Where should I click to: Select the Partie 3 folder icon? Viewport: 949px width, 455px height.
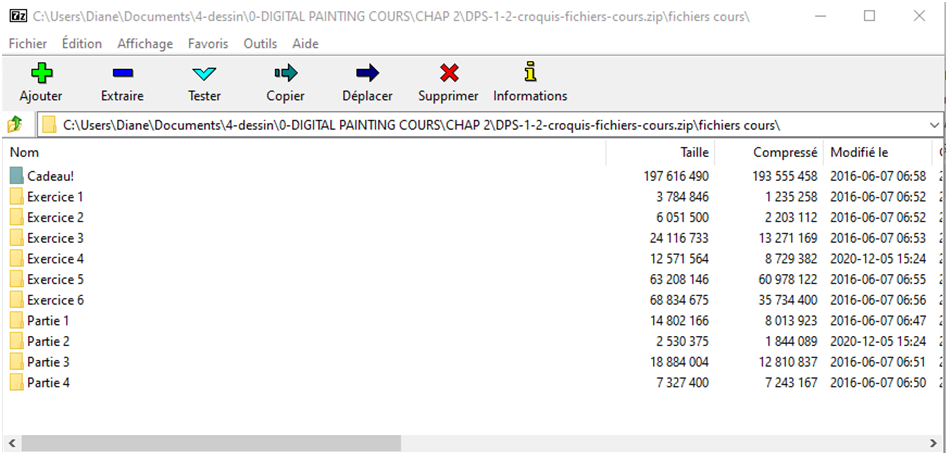coord(16,362)
